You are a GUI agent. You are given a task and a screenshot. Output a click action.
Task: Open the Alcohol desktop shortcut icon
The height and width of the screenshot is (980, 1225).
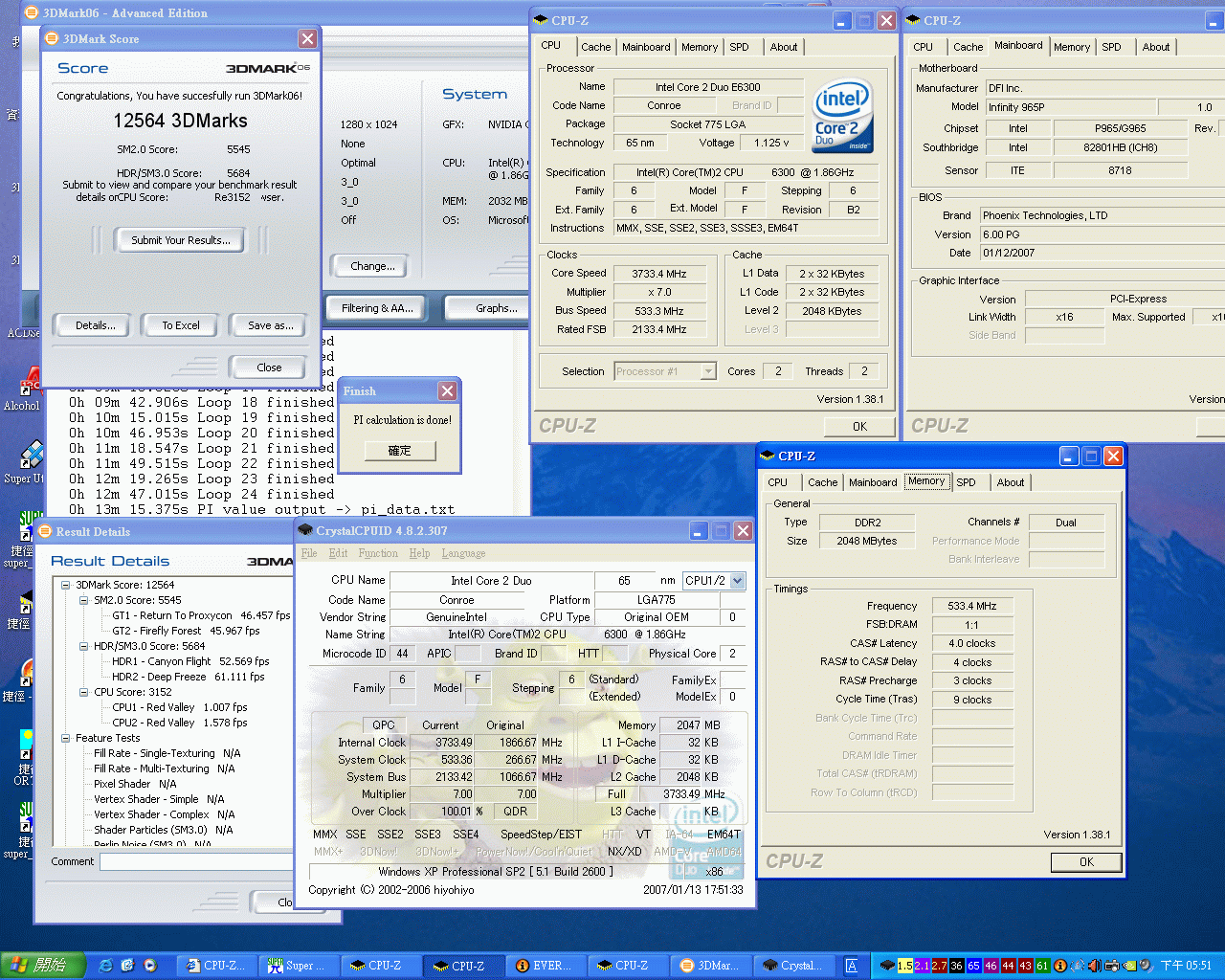[31, 382]
